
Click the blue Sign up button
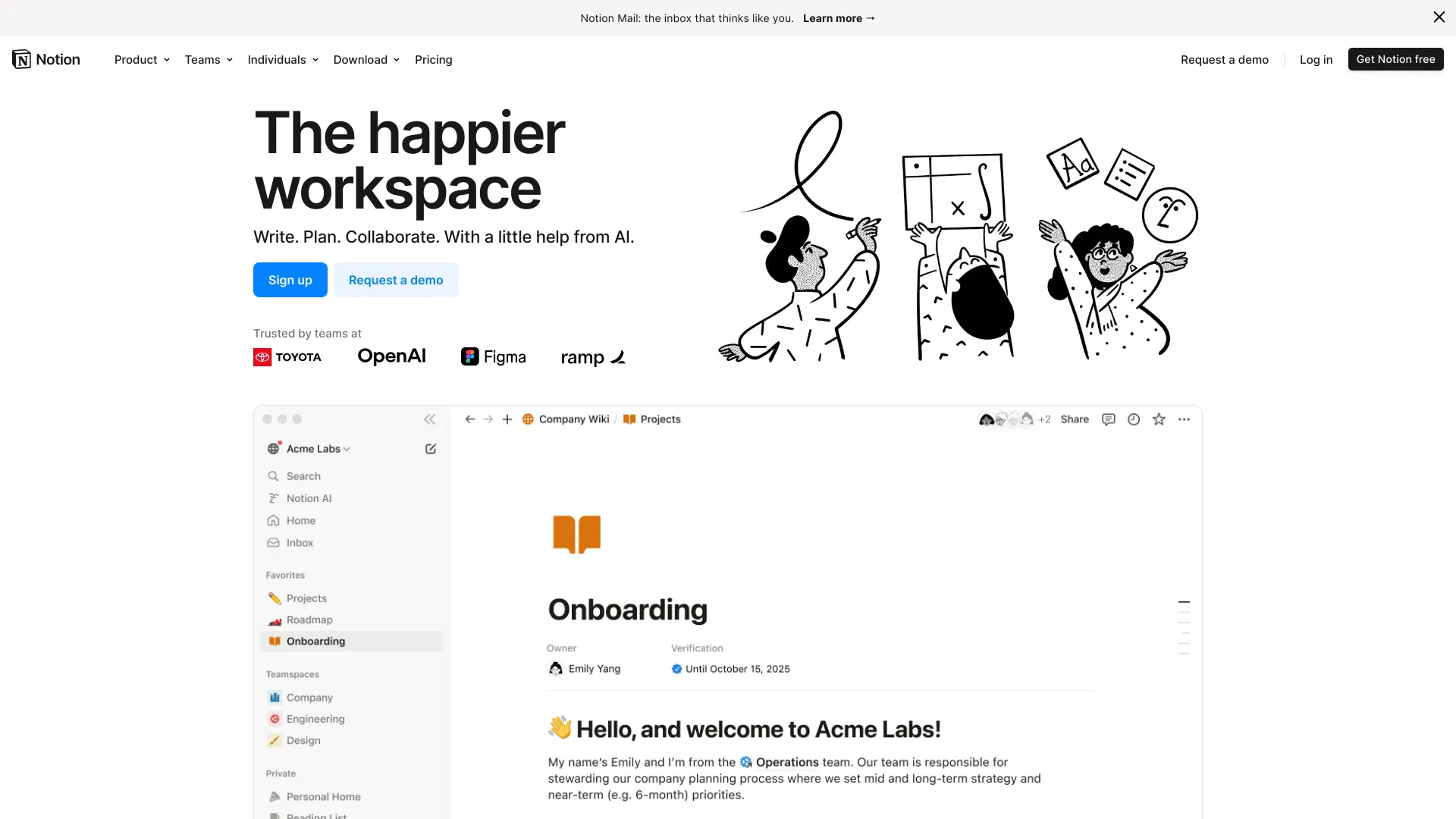pos(290,280)
